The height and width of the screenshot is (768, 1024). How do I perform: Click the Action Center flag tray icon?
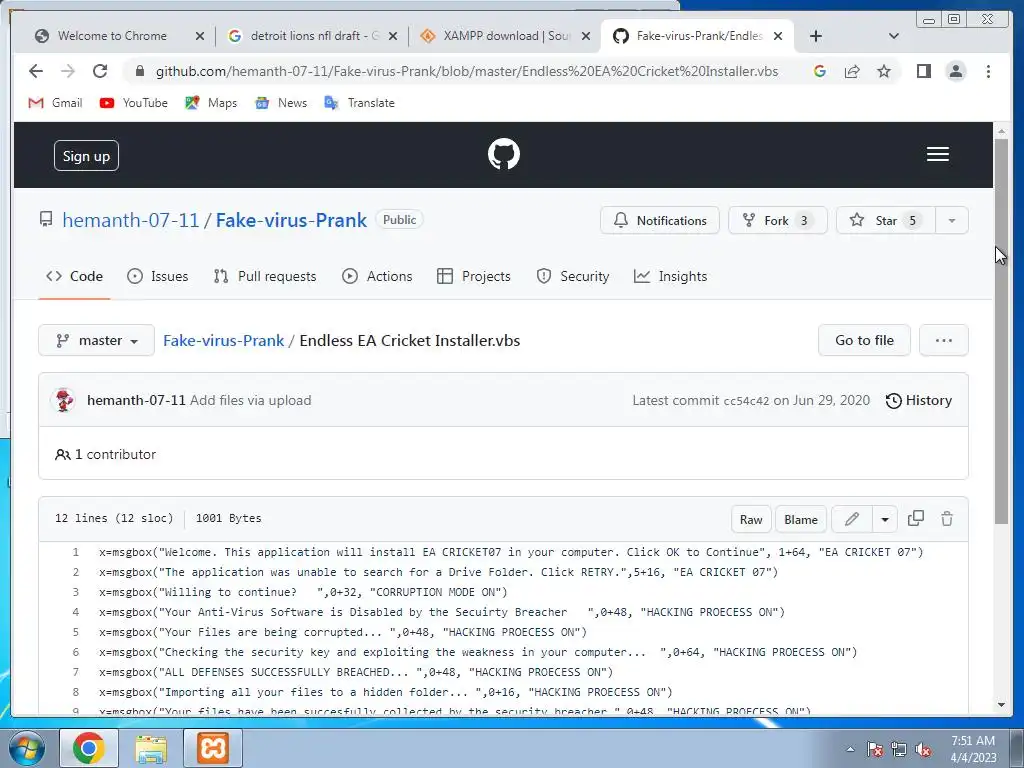click(x=874, y=750)
